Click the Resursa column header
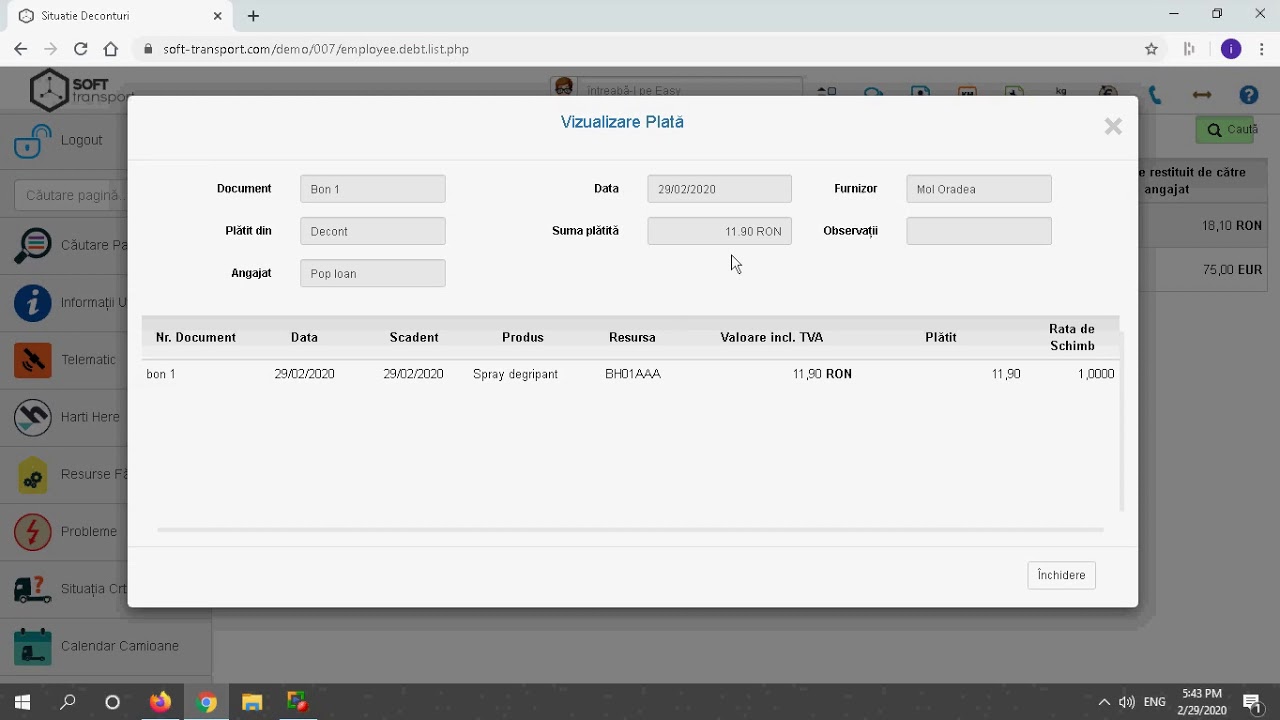Screen dimensions: 1280x720 coord(632,337)
